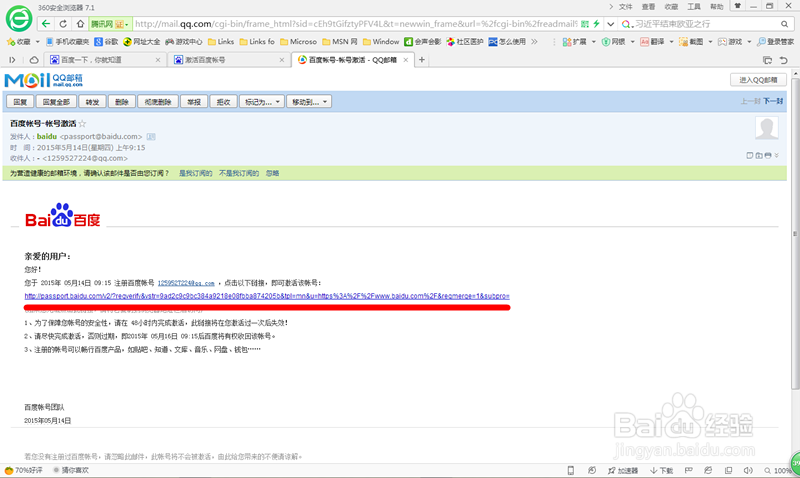Click the print icon in mail header
Screen dimensions: 800x478
pyautogui.click(x=768, y=155)
